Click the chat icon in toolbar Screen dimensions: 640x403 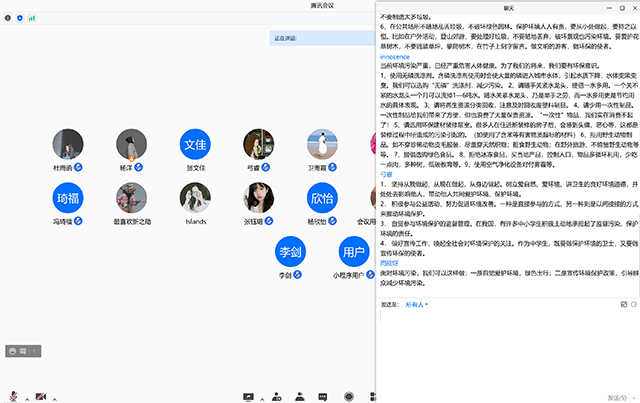pos(322,397)
